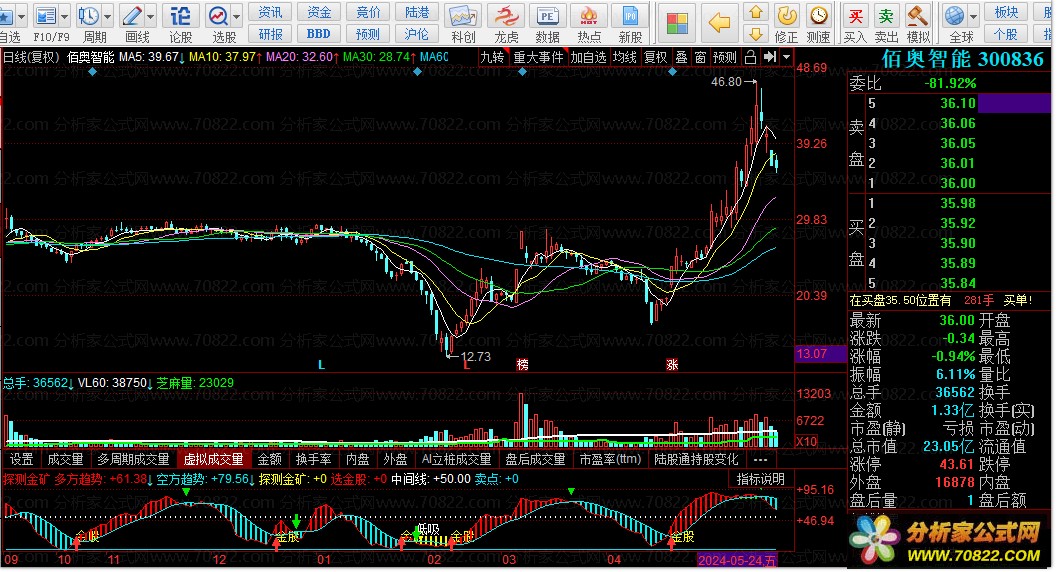Click the 陆港 button
Screen dimensions: 1057x572
417,12
